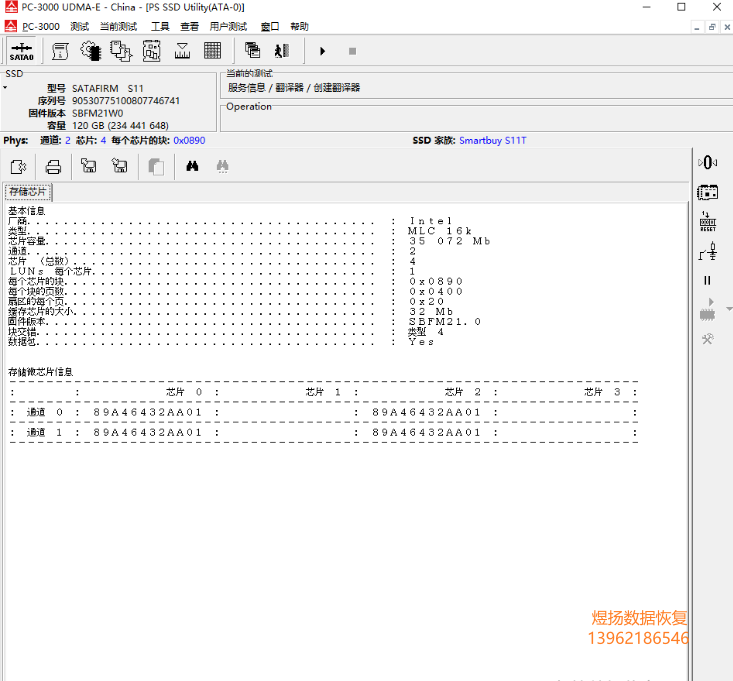This screenshot has height=681, width=733.
Task: Click the ruler measurement test icon
Action: [182, 51]
